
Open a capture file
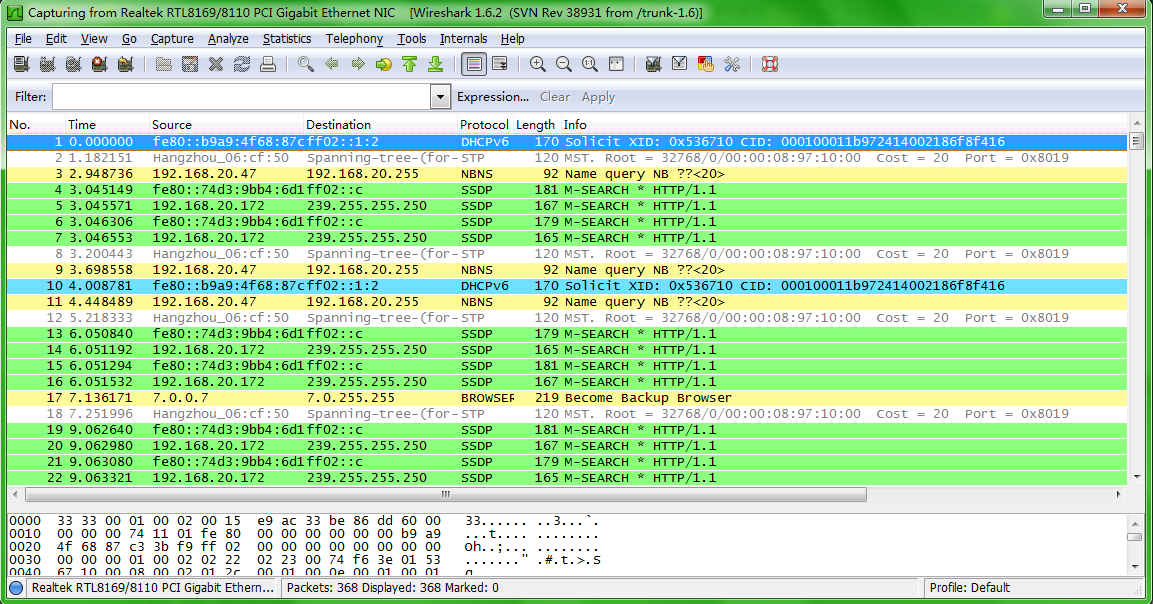(163, 65)
